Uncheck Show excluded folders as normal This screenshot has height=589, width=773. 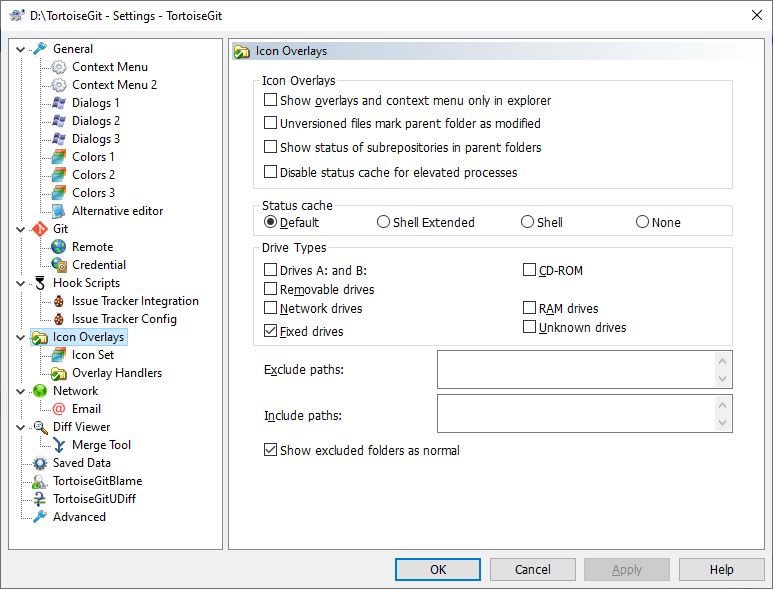coord(271,450)
